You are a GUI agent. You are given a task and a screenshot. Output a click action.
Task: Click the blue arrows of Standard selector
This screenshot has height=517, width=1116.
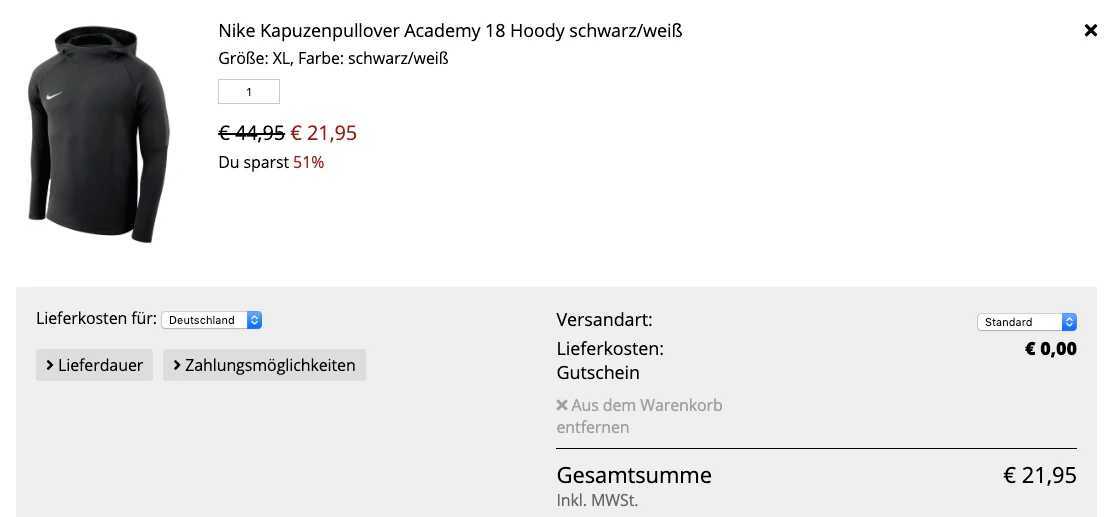pyautogui.click(x=1069, y=322)
